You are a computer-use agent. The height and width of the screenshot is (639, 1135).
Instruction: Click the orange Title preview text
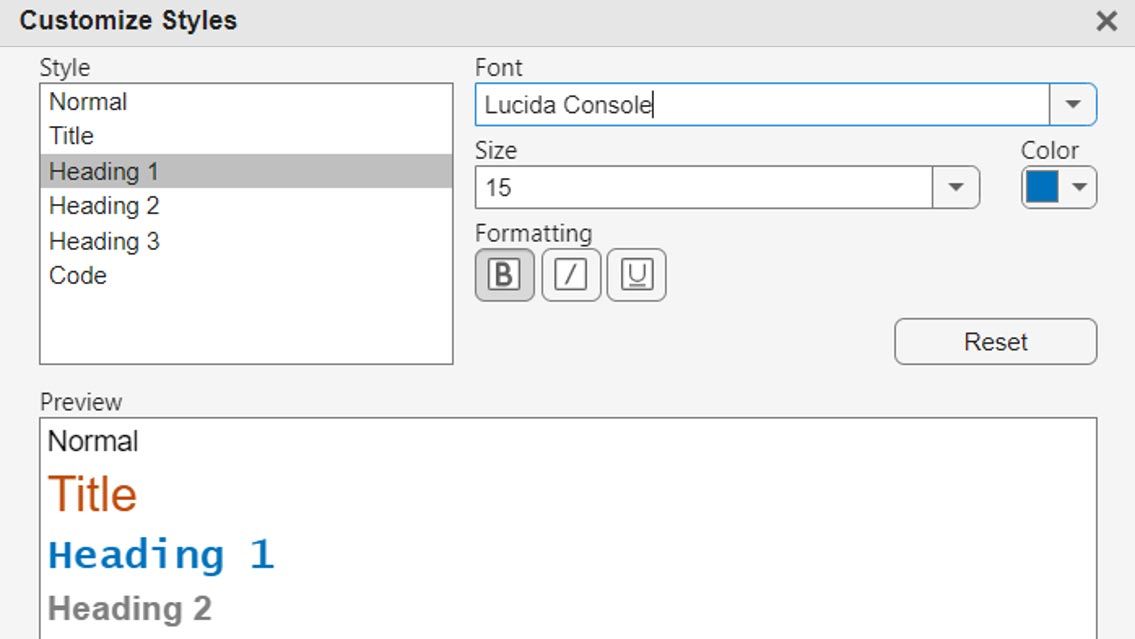pyautogui.click(x=93, y=494)
